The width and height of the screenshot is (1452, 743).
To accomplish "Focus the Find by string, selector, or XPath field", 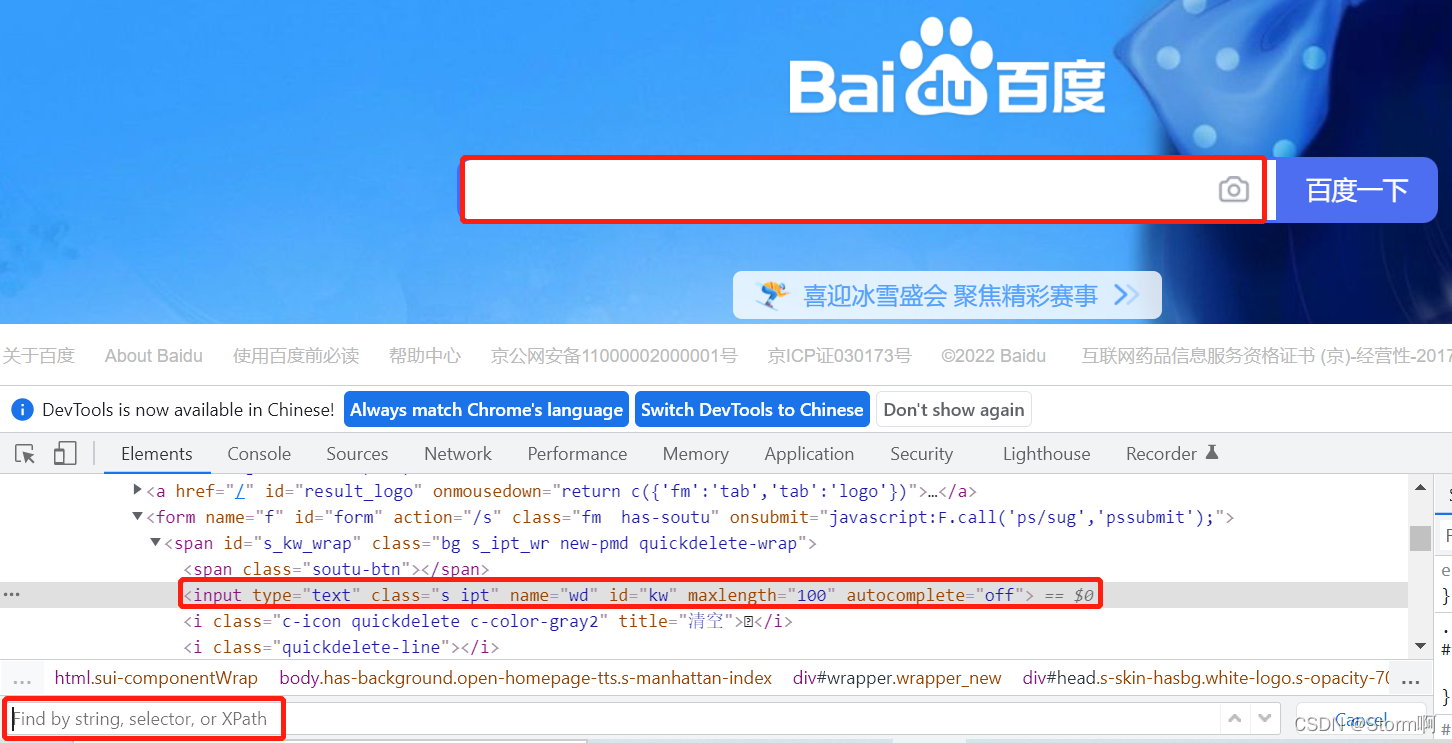I will [x=614, y=719].
